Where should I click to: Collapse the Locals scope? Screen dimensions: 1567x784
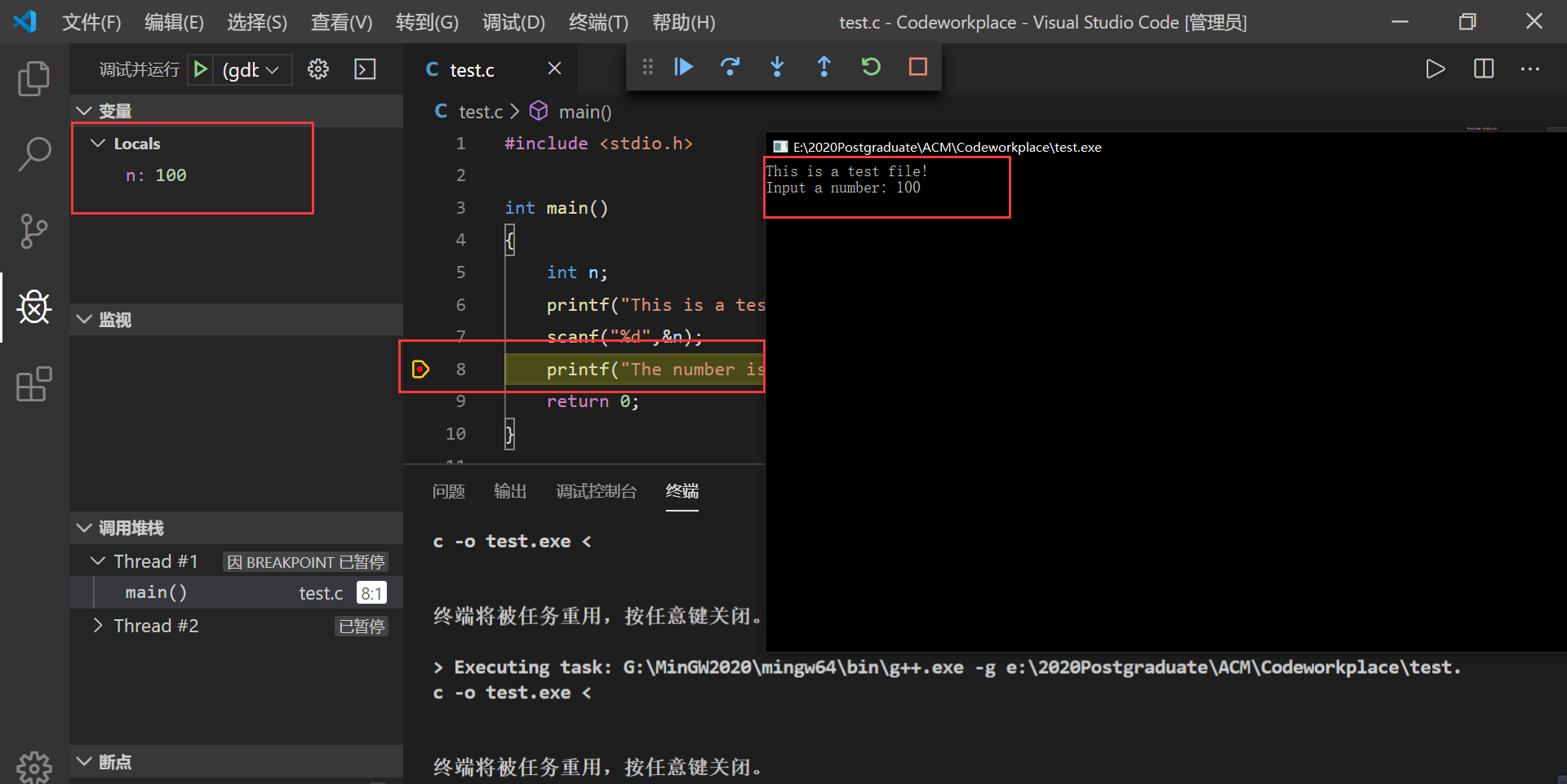tap(98, 144)
